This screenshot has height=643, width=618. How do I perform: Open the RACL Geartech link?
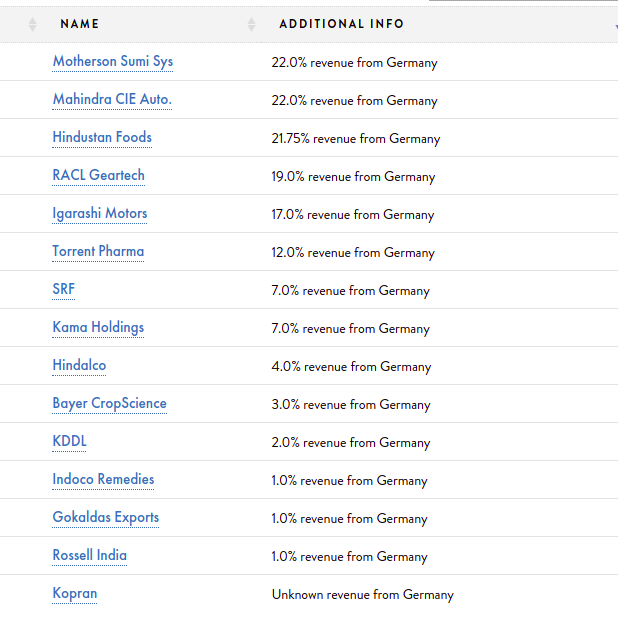98,176
